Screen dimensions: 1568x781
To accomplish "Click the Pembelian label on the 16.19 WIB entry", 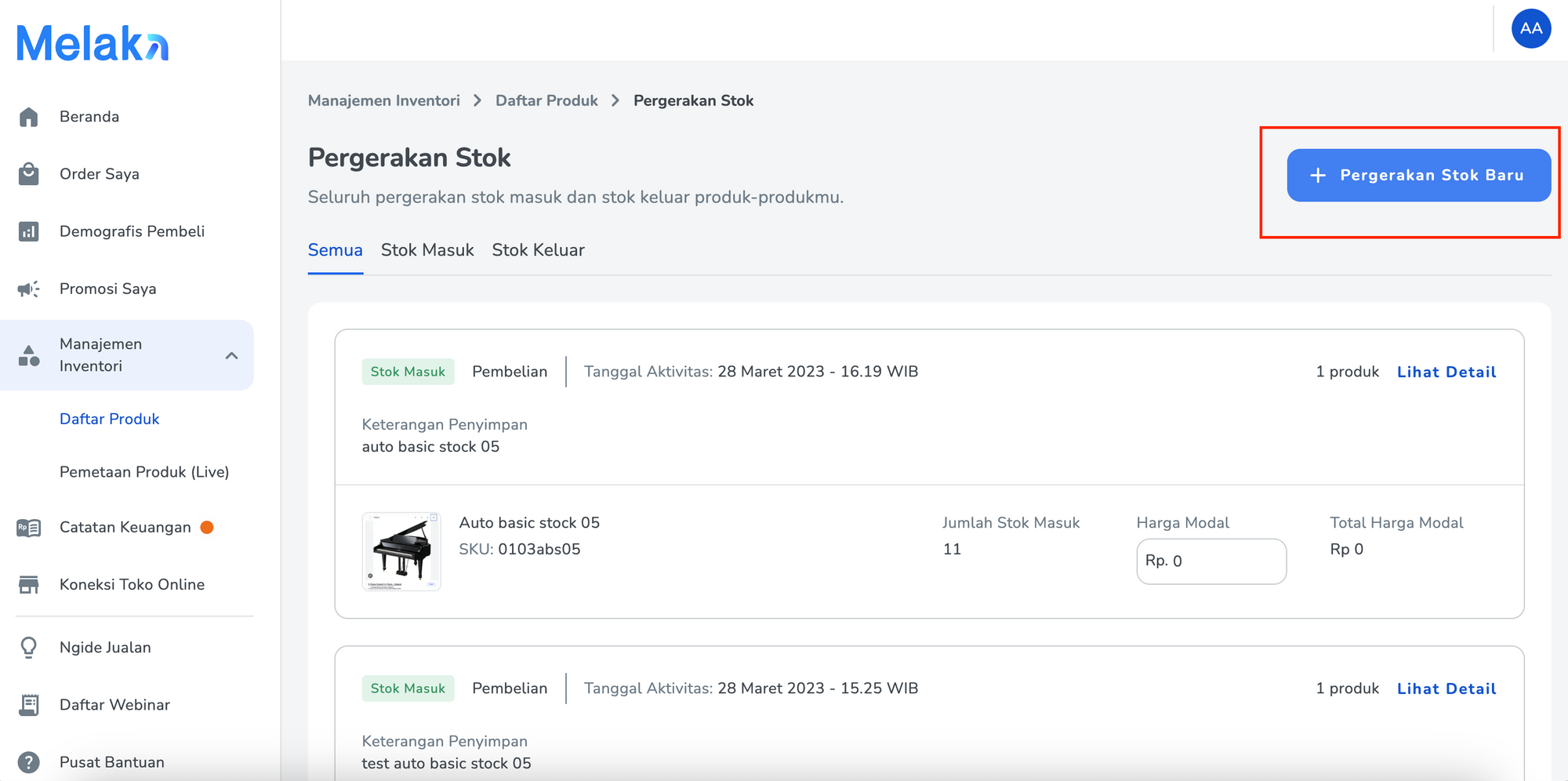I will (510, 372).
